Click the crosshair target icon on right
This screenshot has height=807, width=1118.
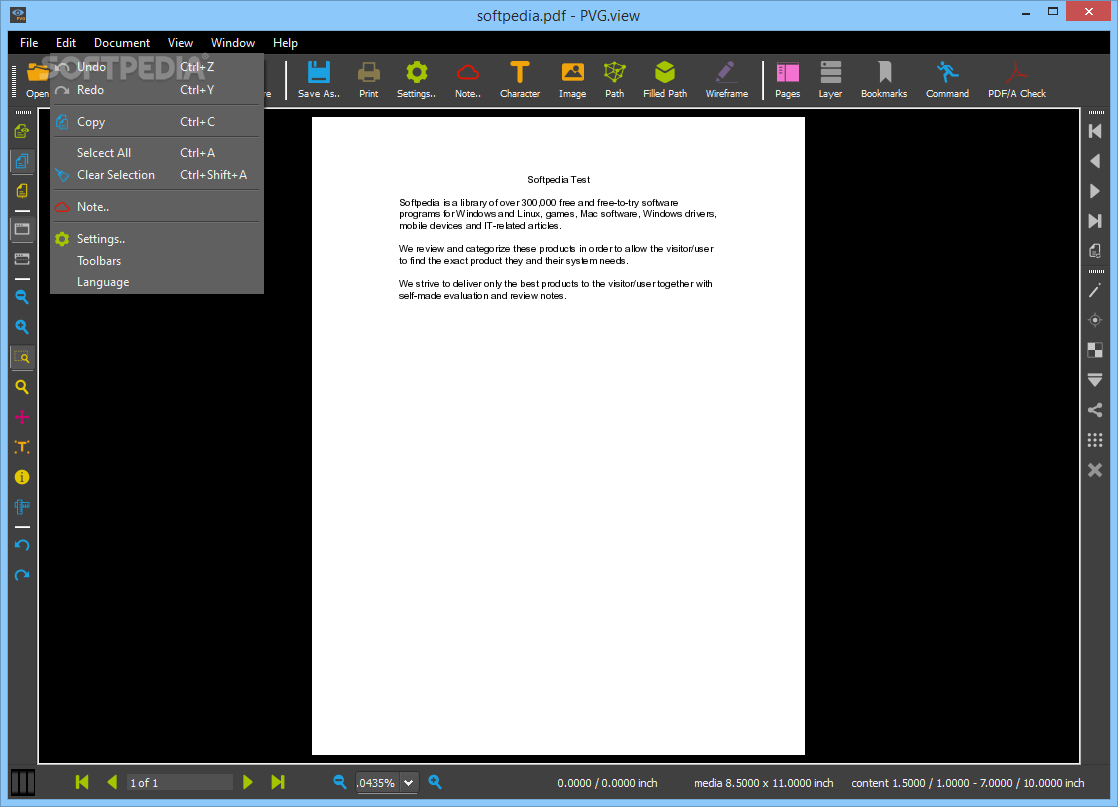(x=1095, y=320)
